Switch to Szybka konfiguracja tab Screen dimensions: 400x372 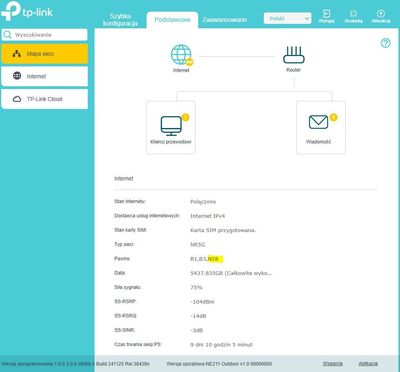120,20
